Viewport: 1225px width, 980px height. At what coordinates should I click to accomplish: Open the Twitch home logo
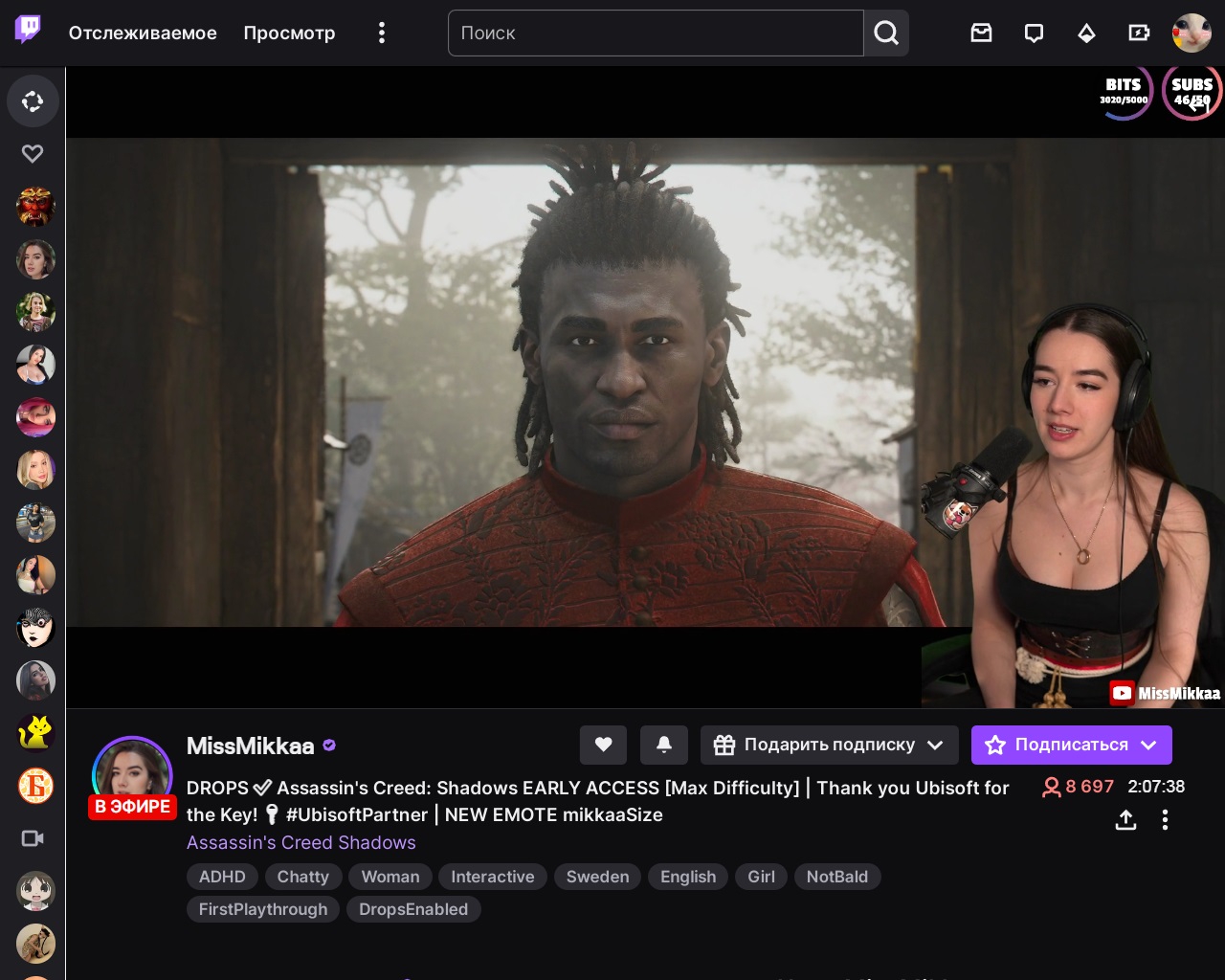tap(28, 31)
